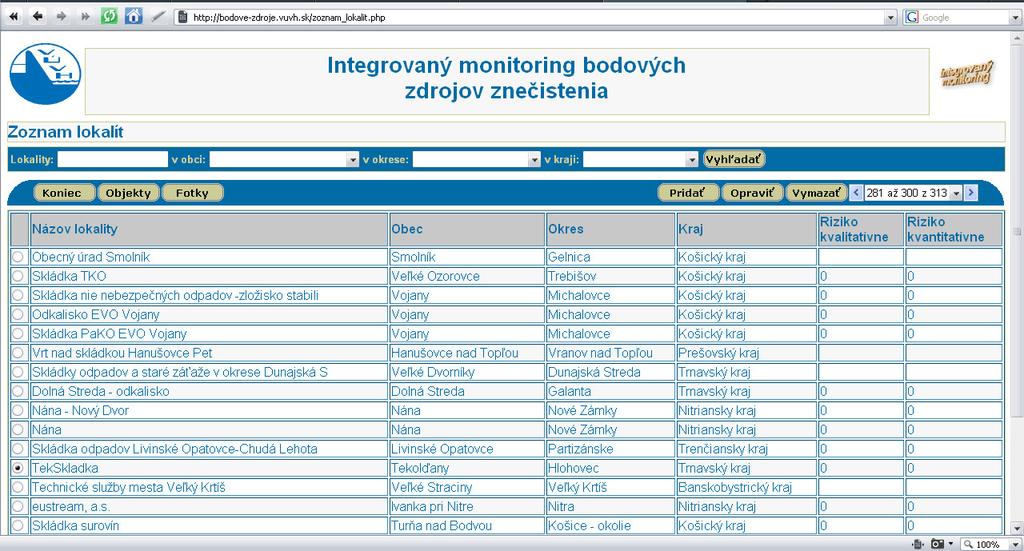Viewport: 1024px width, 551px height.
Task: Click 'Technické služby mesta Veľký Krtíš' cell
Action: pyautogui.click(x=209, y=488)
